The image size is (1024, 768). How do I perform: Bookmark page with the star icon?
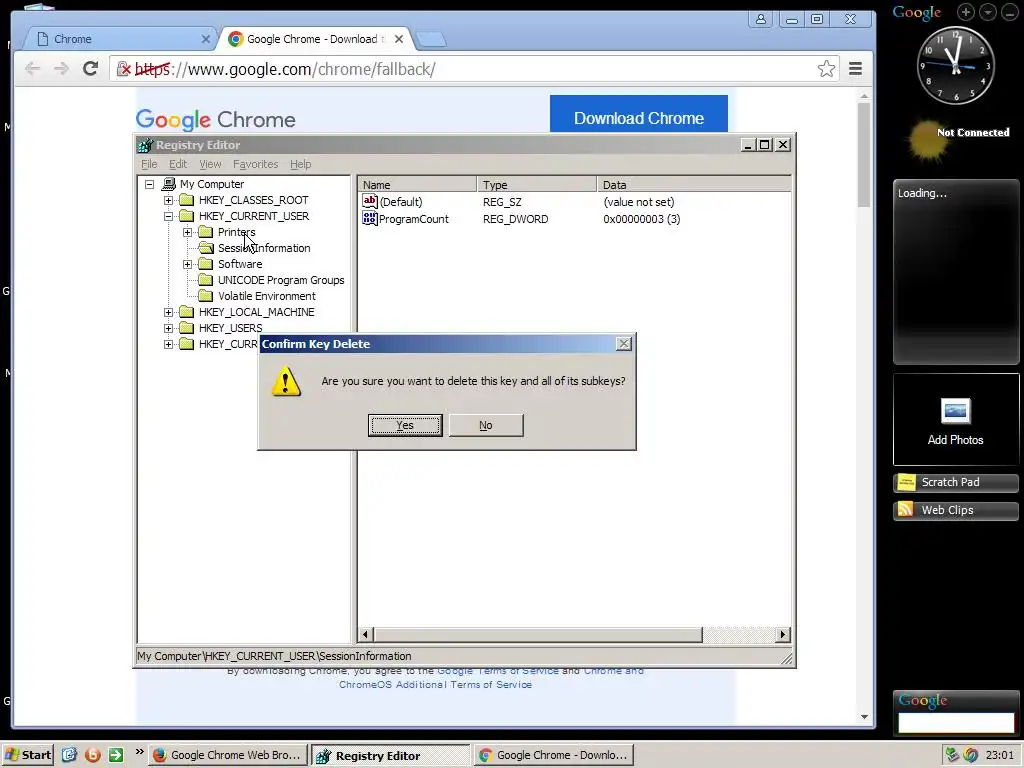click(x=826, y=69)
